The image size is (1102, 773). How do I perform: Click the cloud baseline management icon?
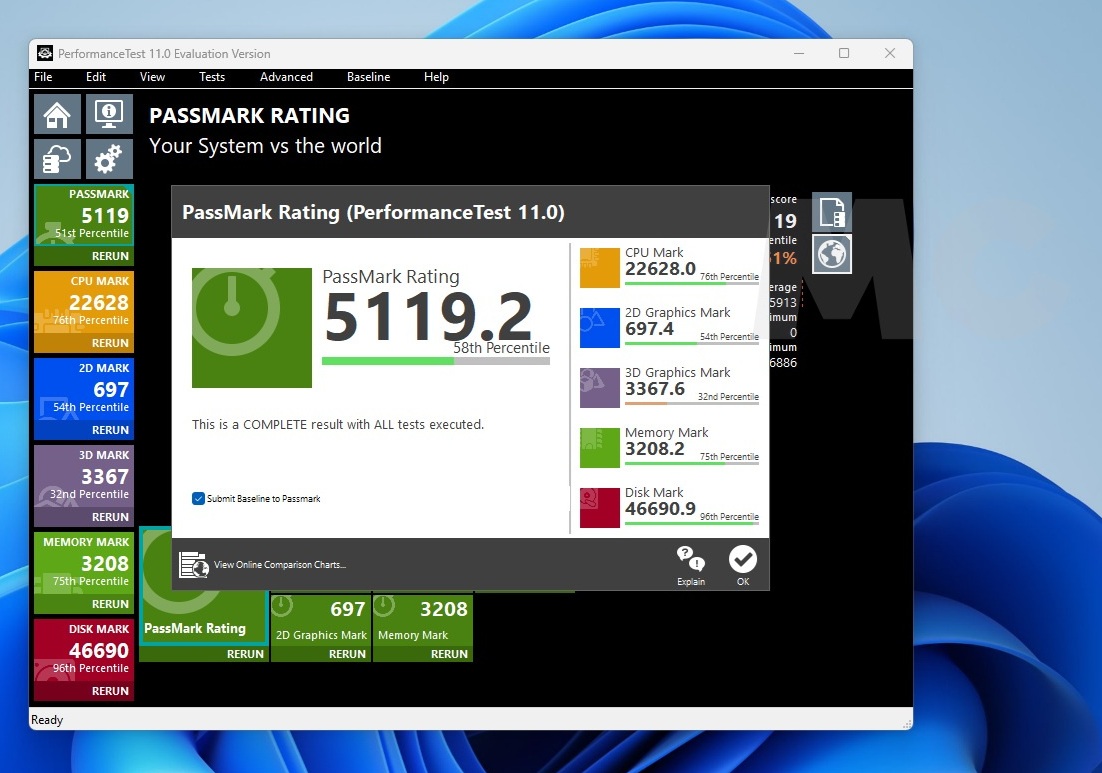[57, 159]
